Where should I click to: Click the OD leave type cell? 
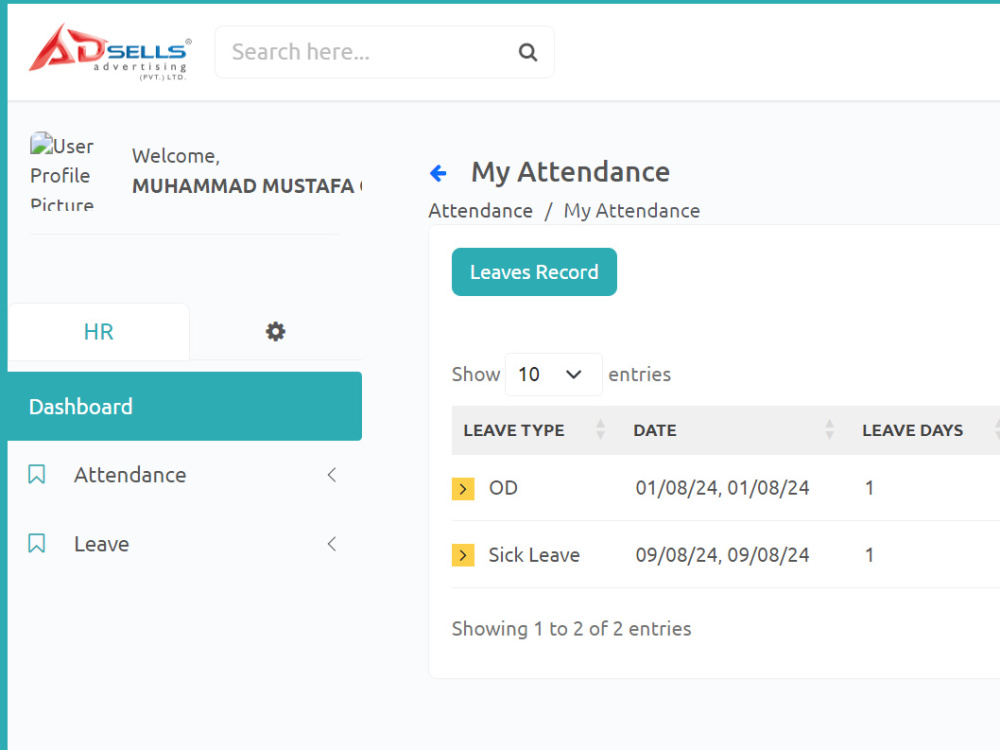(x=503, y=488)
